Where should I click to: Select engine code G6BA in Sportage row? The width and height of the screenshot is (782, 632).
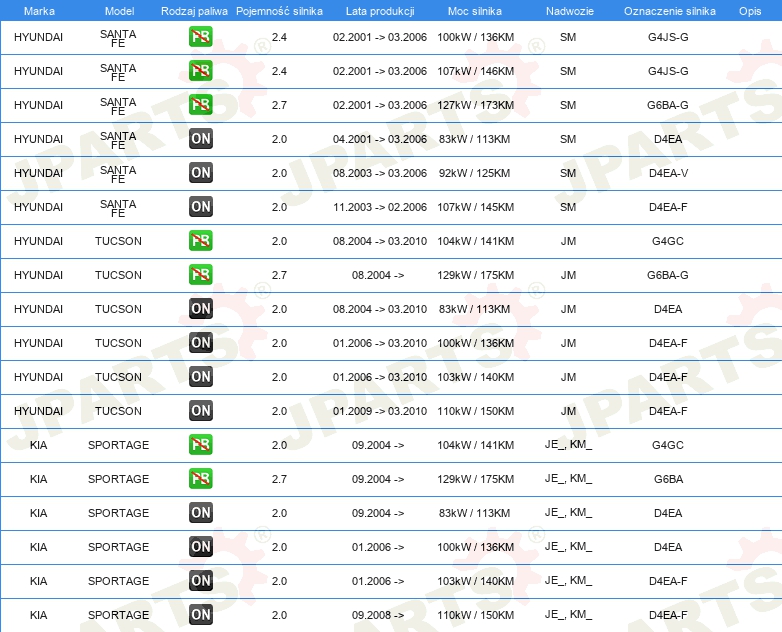click(x=668, y=479)
